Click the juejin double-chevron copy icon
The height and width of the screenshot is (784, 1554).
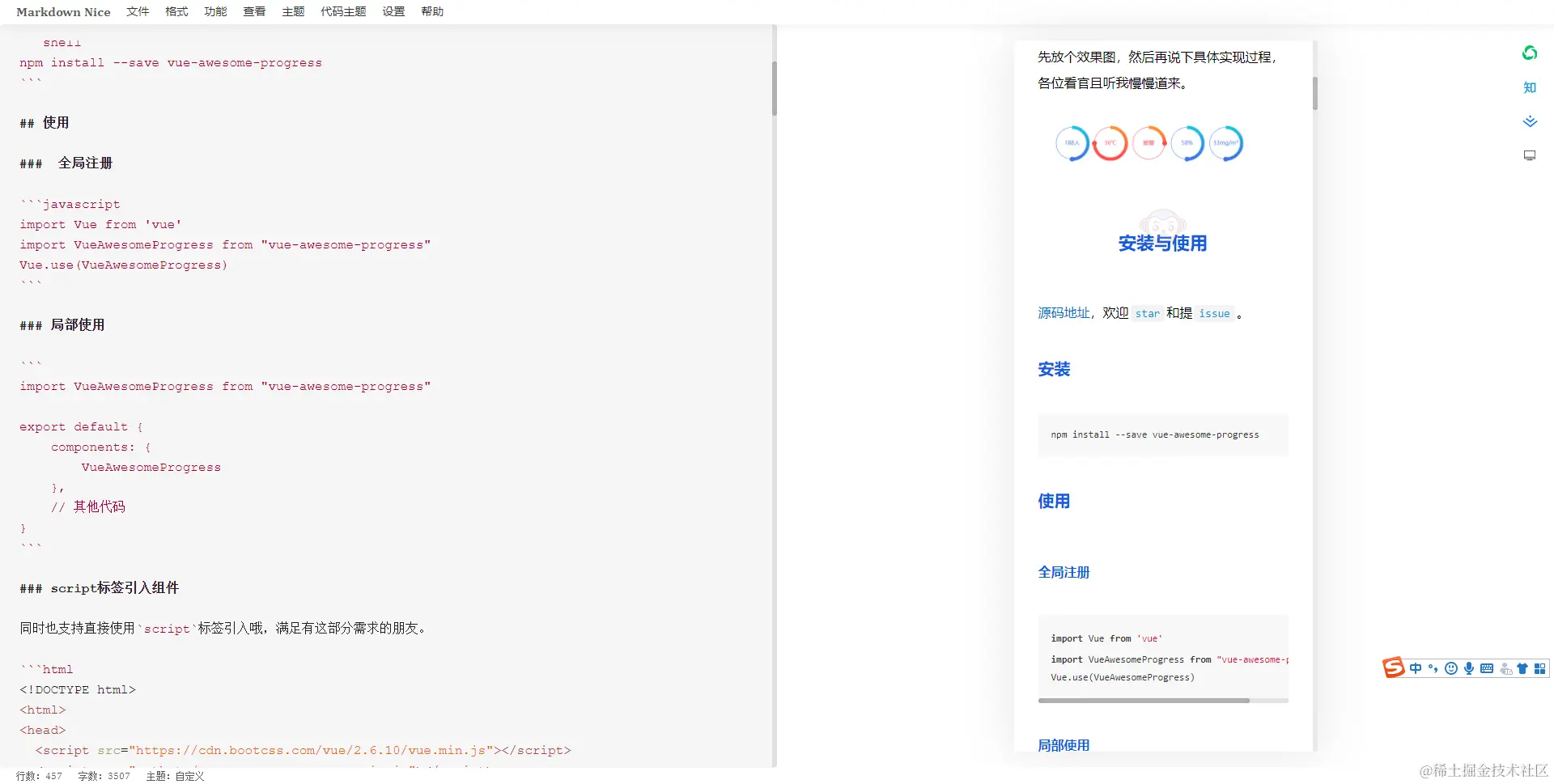pyautogui.click(x=1530, y=121)
